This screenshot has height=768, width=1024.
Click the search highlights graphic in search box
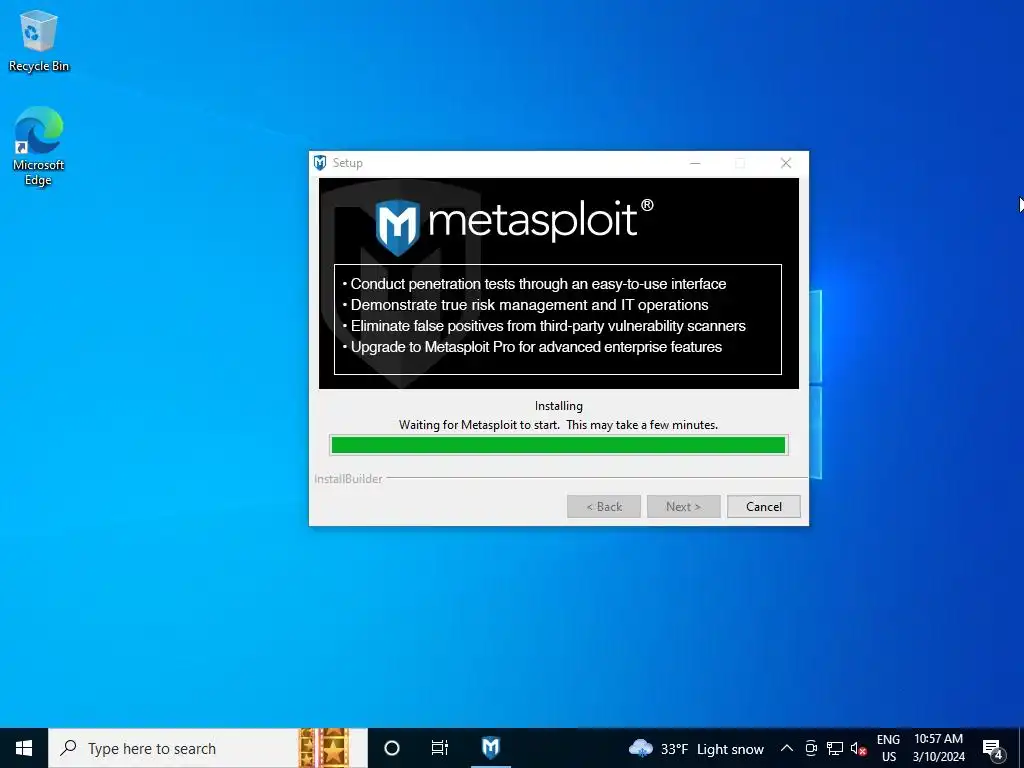click(x=324, y=748)
